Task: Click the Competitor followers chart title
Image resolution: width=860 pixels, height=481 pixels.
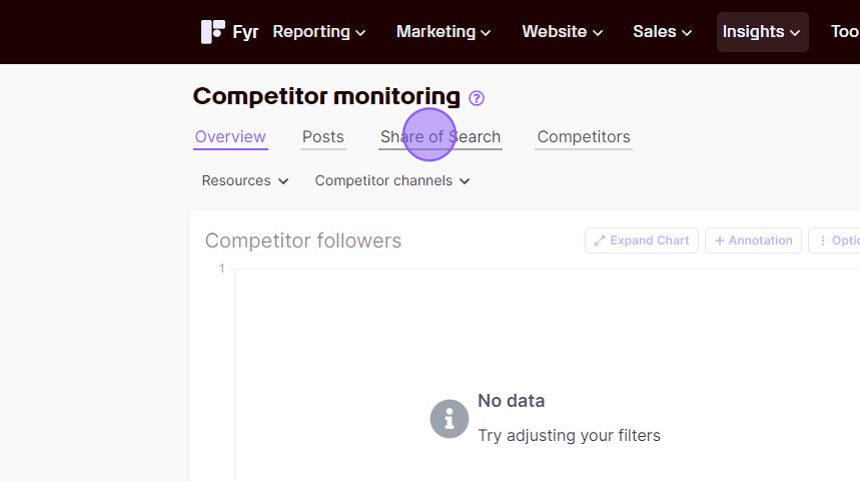Action: [x=303, y=241]
